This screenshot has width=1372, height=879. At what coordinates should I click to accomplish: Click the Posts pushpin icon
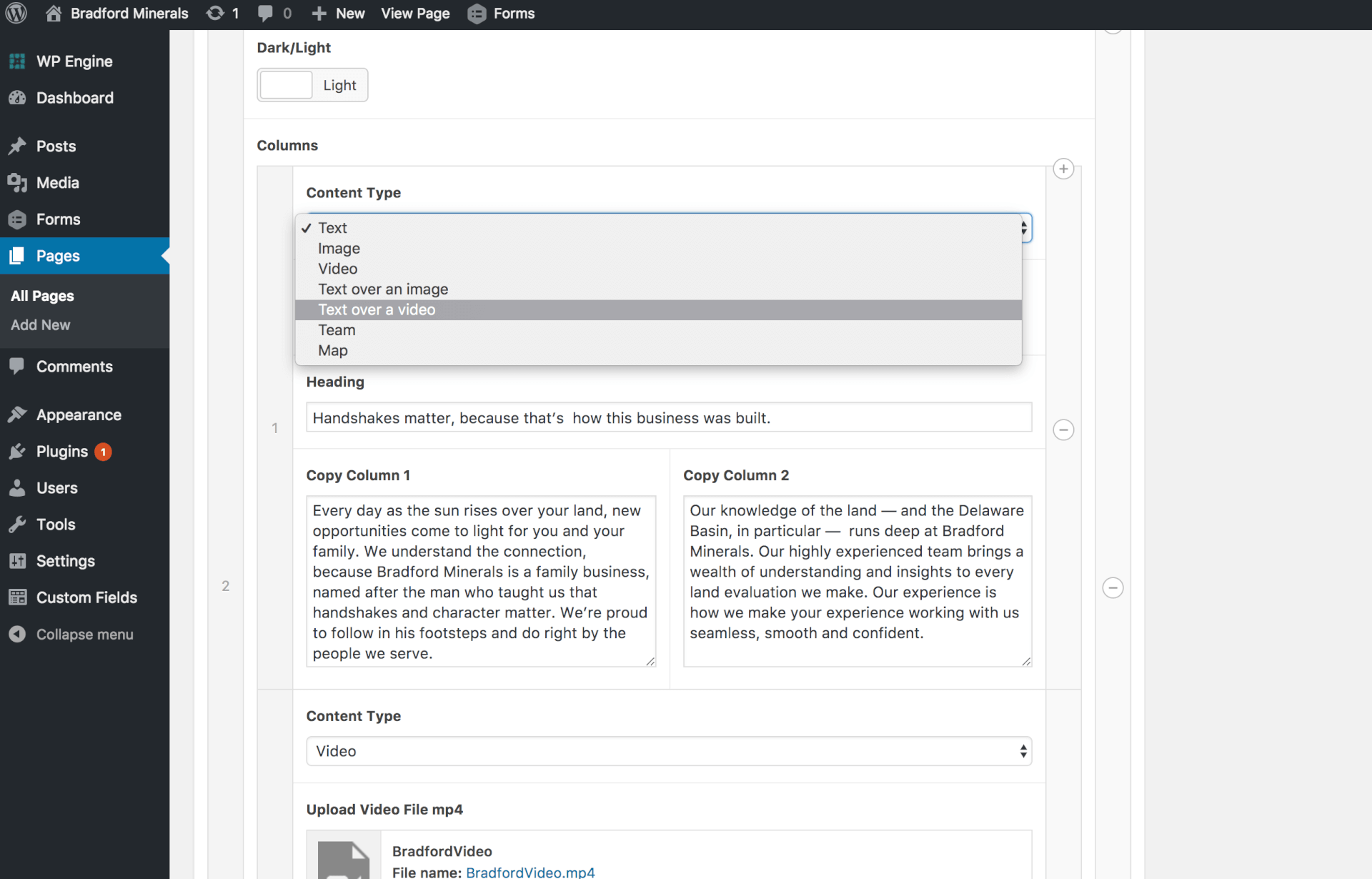pos(17,146)
